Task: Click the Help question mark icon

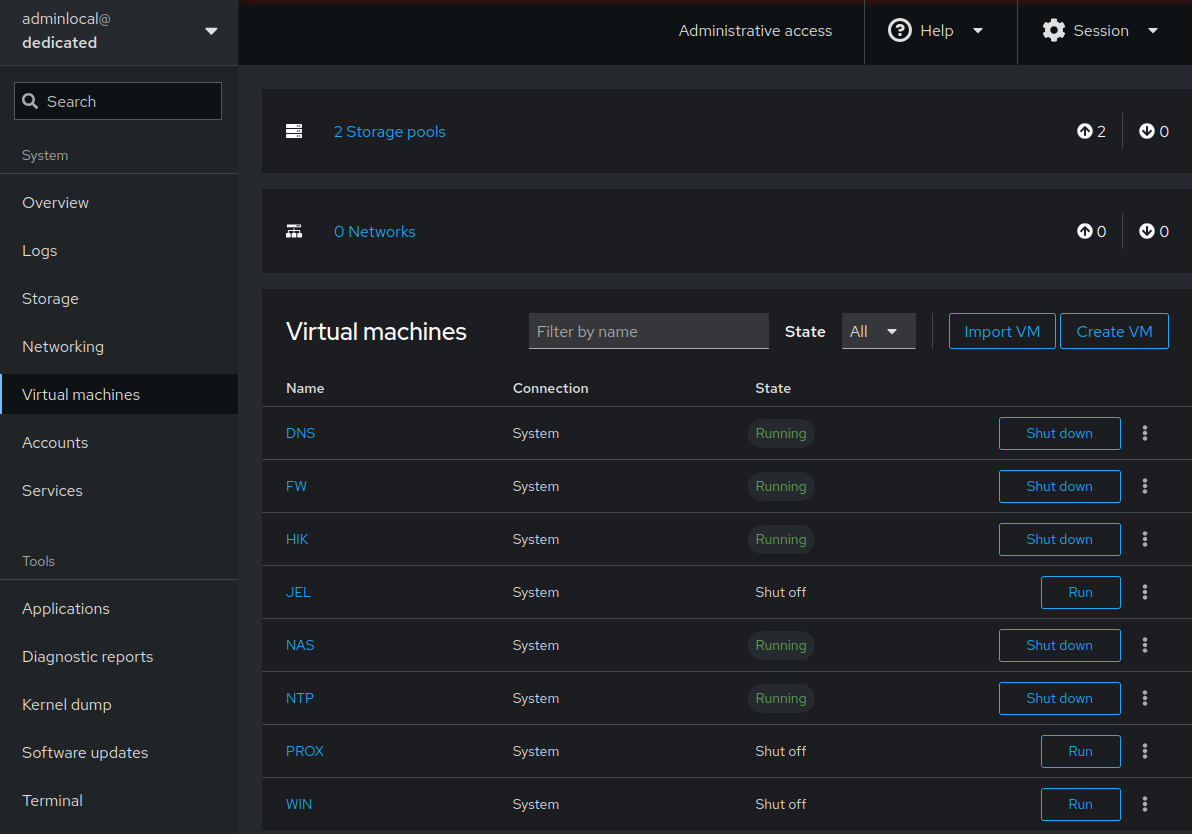Action: pos(900,30)
